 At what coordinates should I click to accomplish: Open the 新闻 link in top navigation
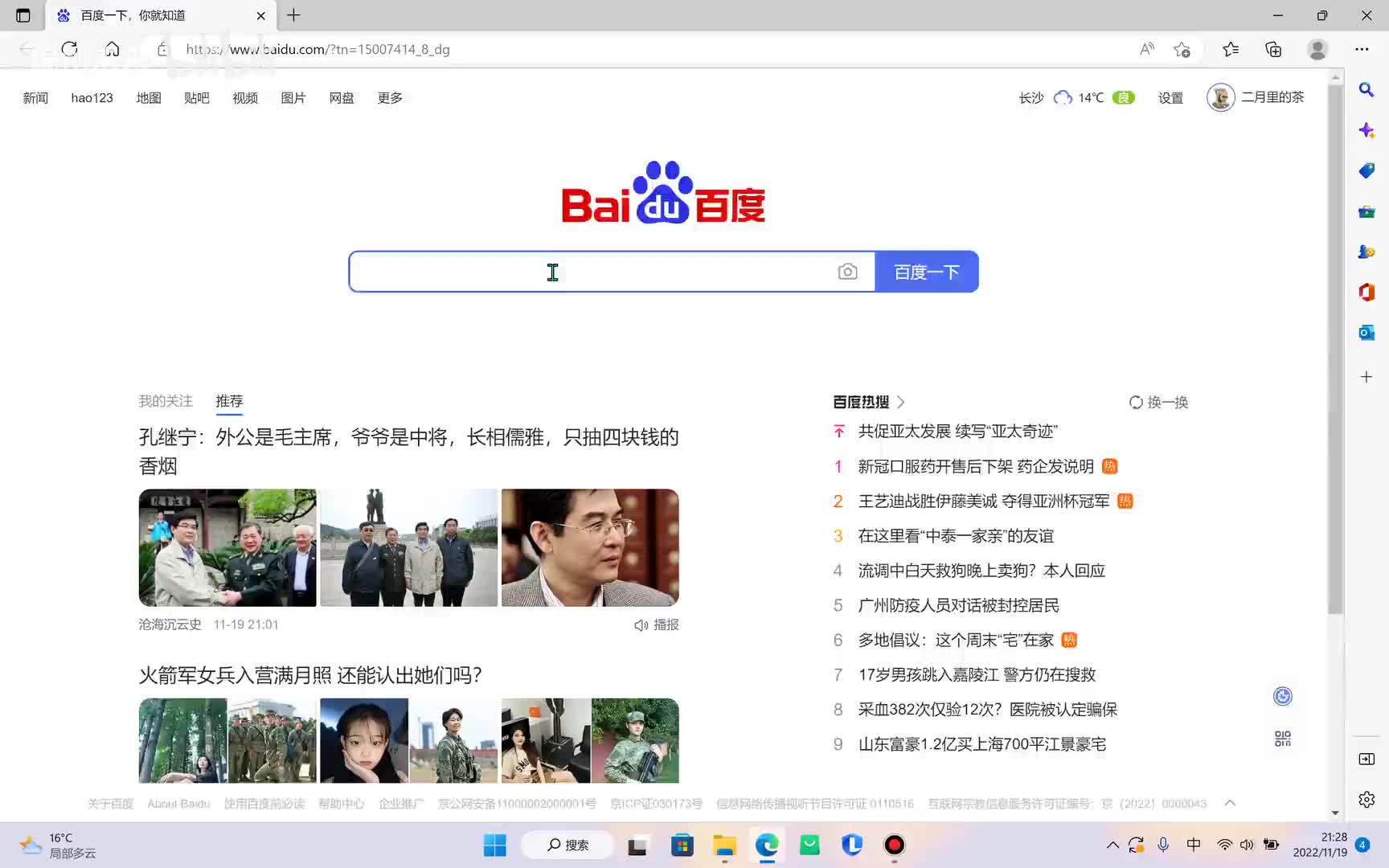pyautogui.click(x=35, y=98)
